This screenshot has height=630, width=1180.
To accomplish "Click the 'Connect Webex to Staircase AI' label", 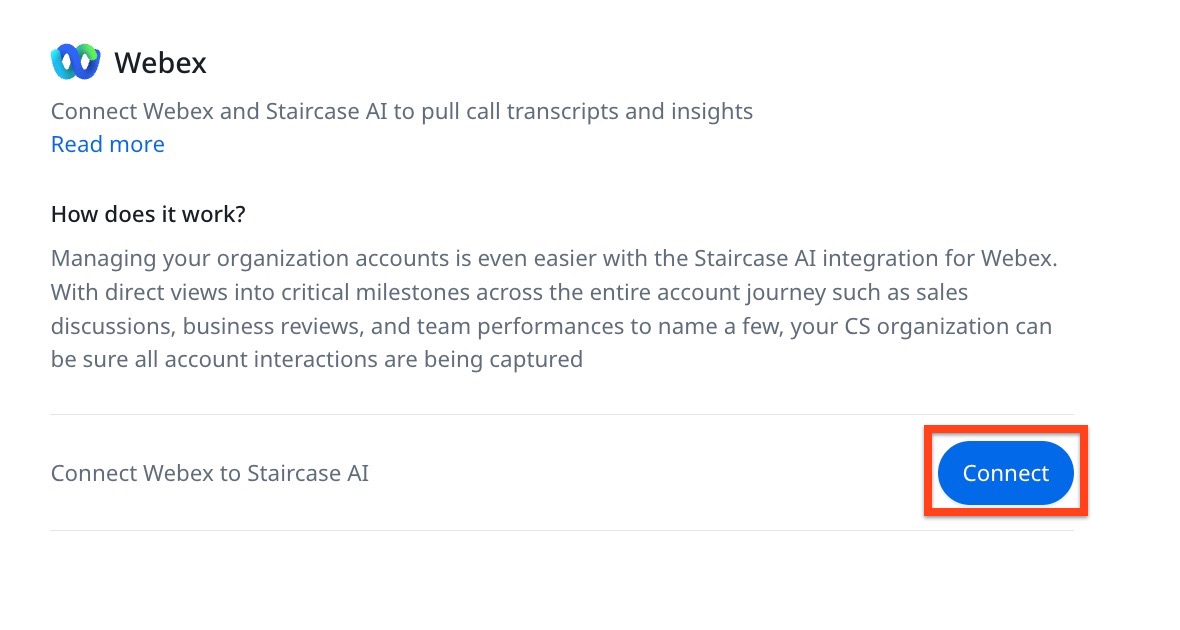I will [210, 473].
